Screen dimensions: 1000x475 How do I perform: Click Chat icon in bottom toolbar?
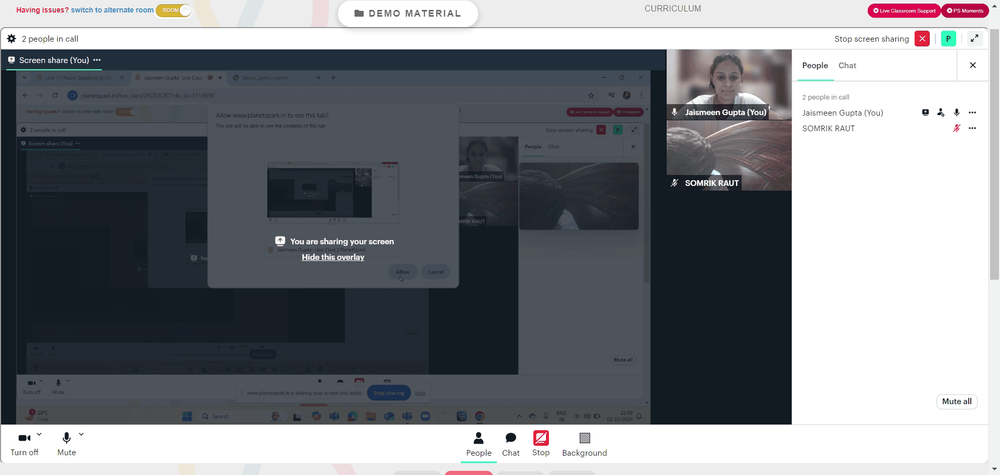[x=511, y=444]
